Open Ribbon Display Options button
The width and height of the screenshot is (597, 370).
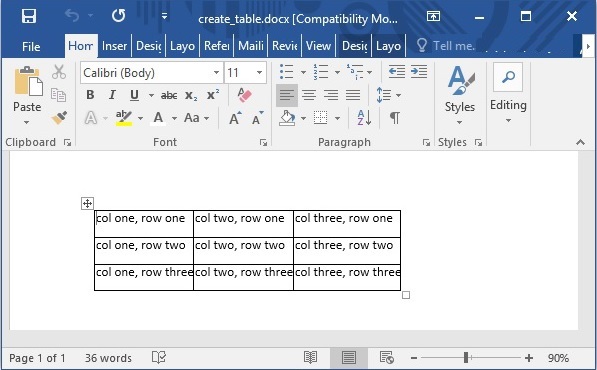tap(433, 16)
